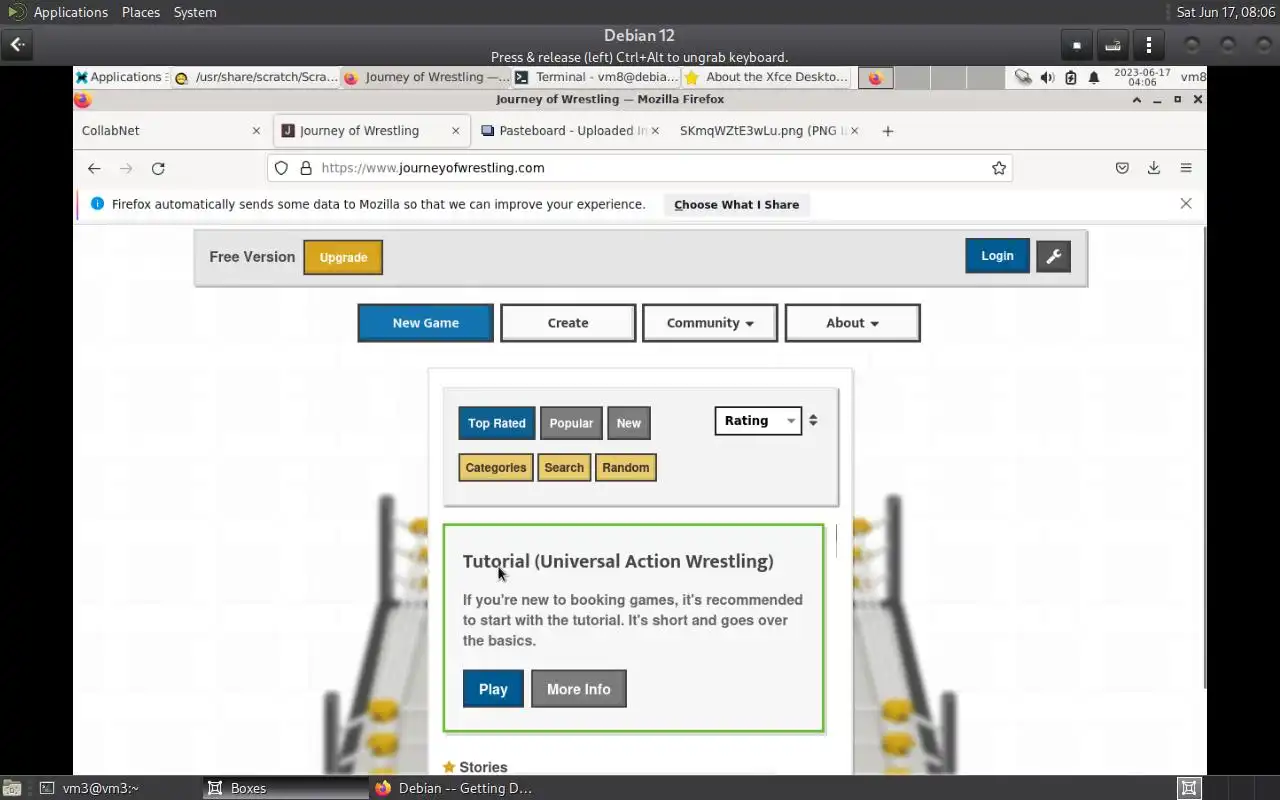Select the Top Rated filter
Viewport: 1280px width, 800px height.
tap(497, 423)
